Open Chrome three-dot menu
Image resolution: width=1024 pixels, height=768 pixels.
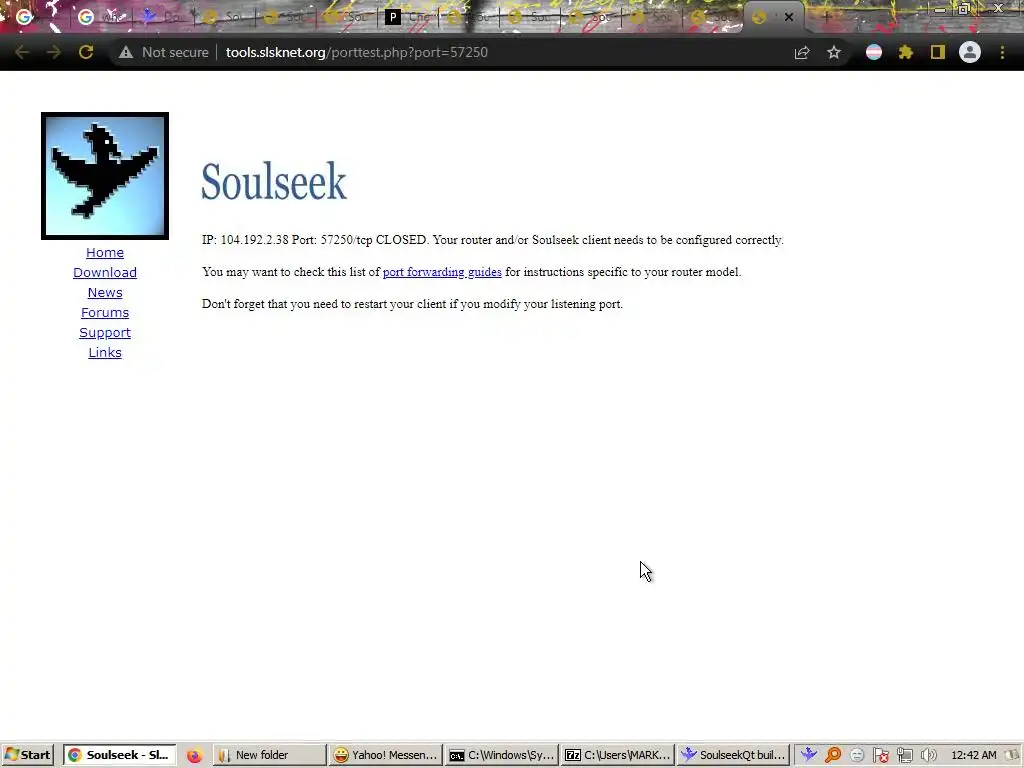1002,52
